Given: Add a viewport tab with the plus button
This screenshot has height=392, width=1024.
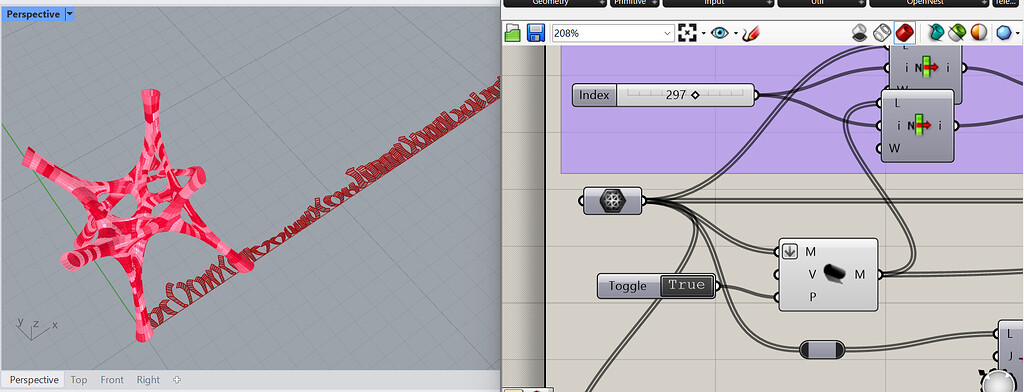Looking at the screenshot, I should [176, 380].
